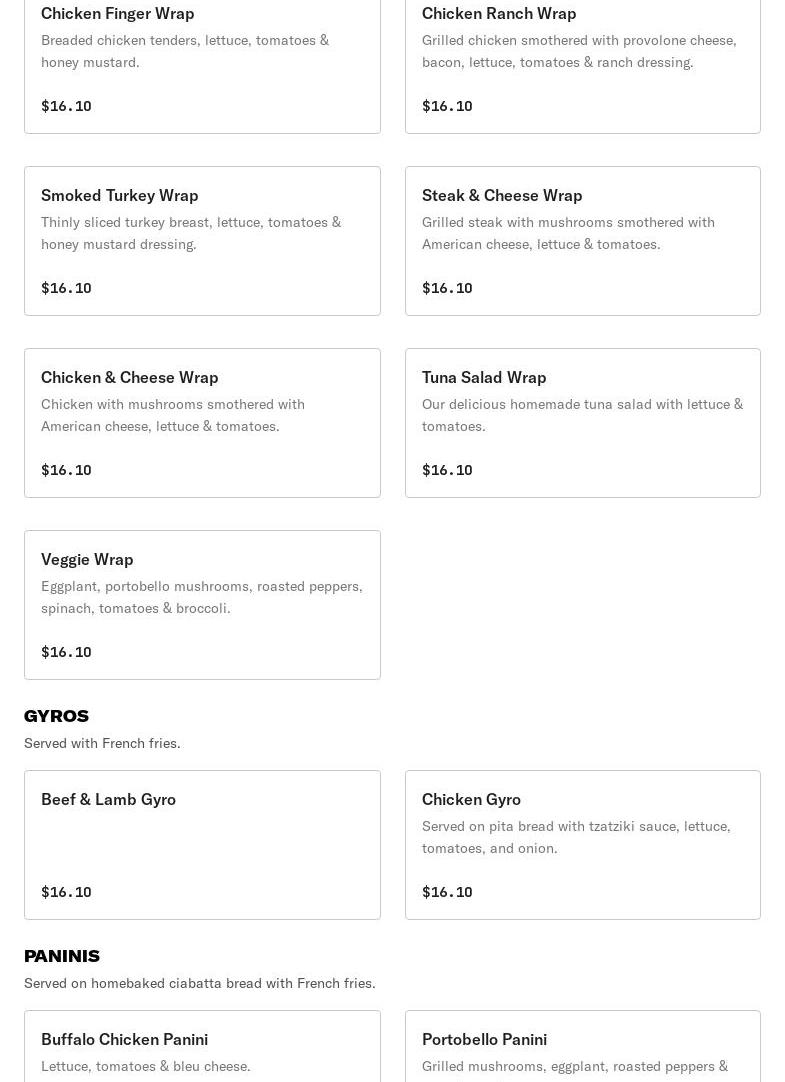
Task: Click the Smoked Turkey Wrap description
Action: coord(191,233)
